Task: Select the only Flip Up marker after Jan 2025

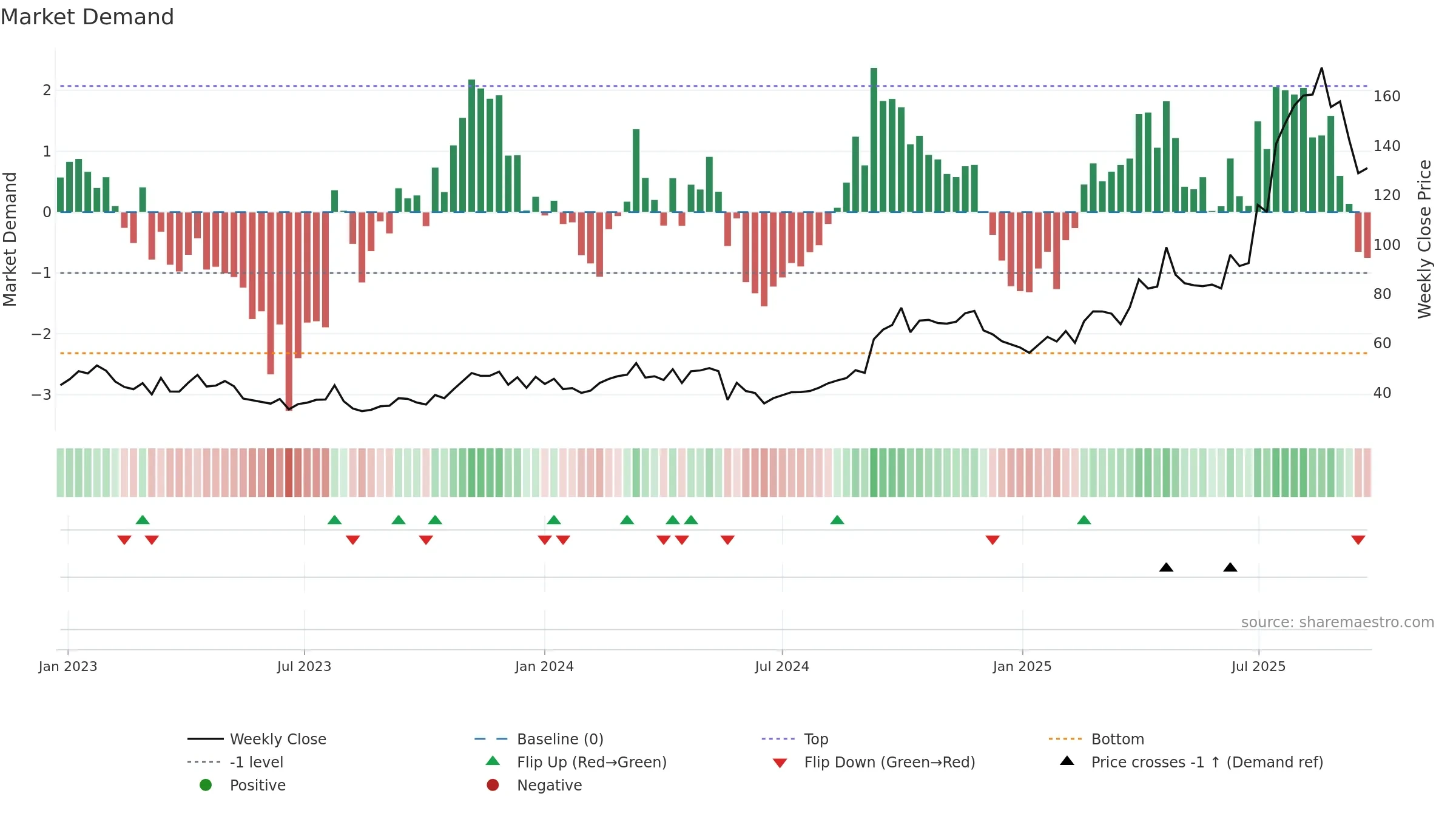Action: [x=1084, y=520]
